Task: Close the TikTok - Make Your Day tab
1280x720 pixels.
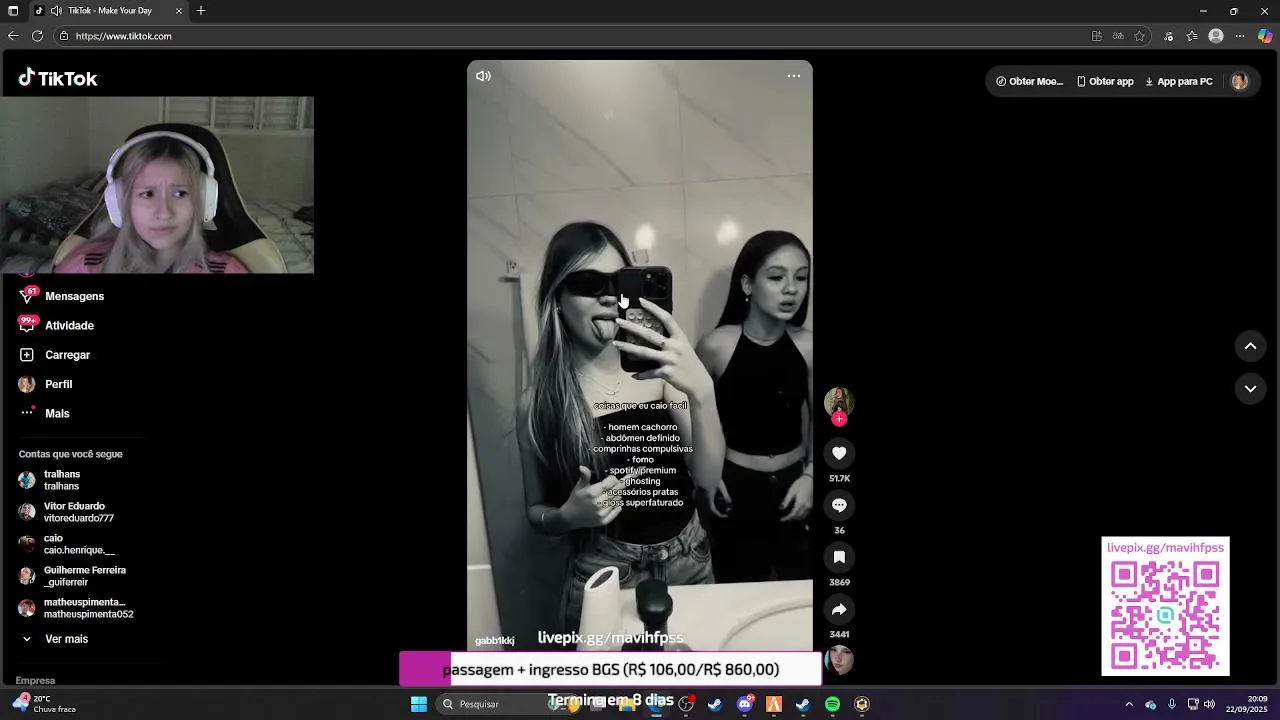Action: pyautogui.click(x=179, y=11)
